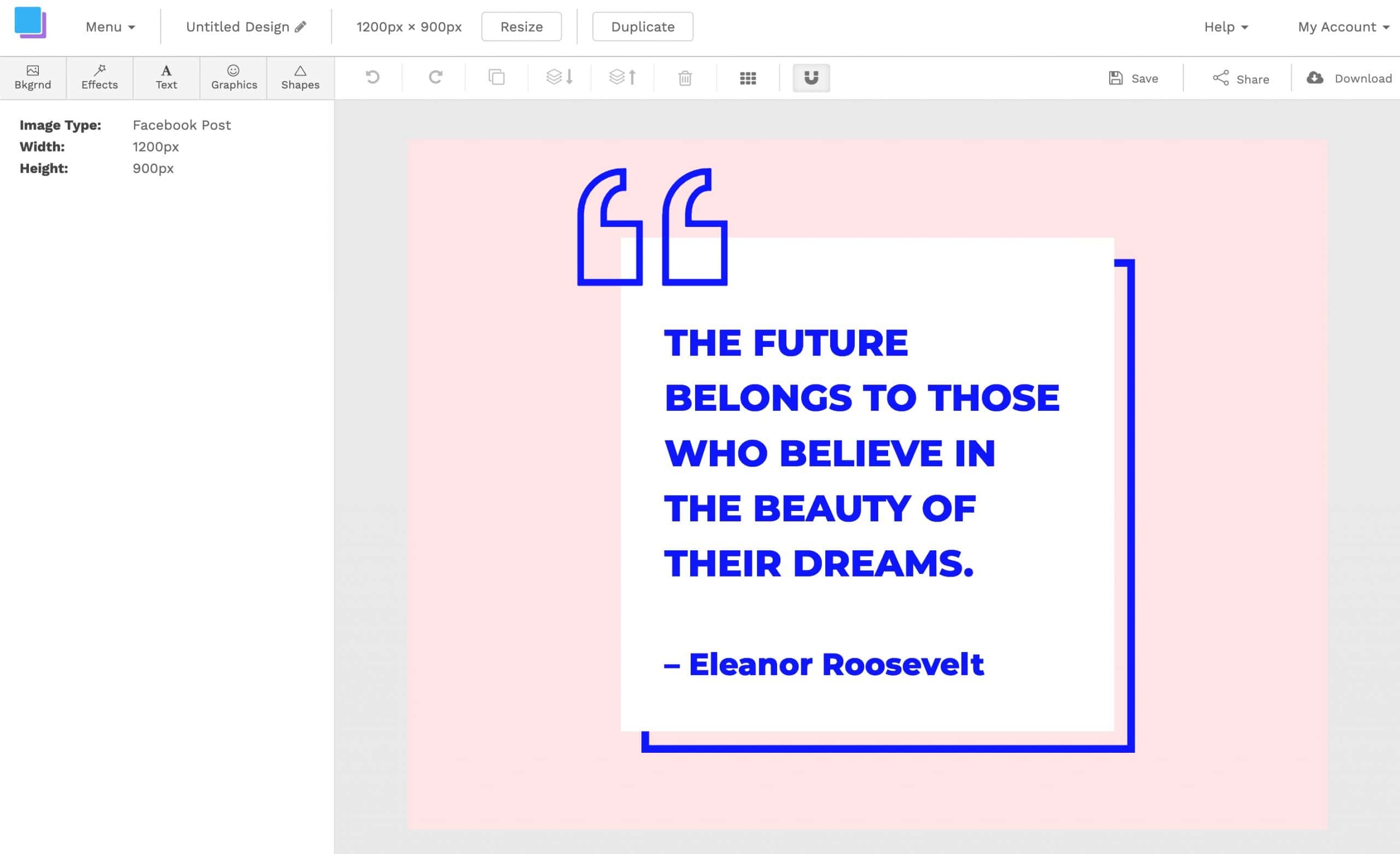This screenshot has height=854, width=1400.
Task: Click the app logo in the corner
Action: pyautogui.click(x=30, y=22)
